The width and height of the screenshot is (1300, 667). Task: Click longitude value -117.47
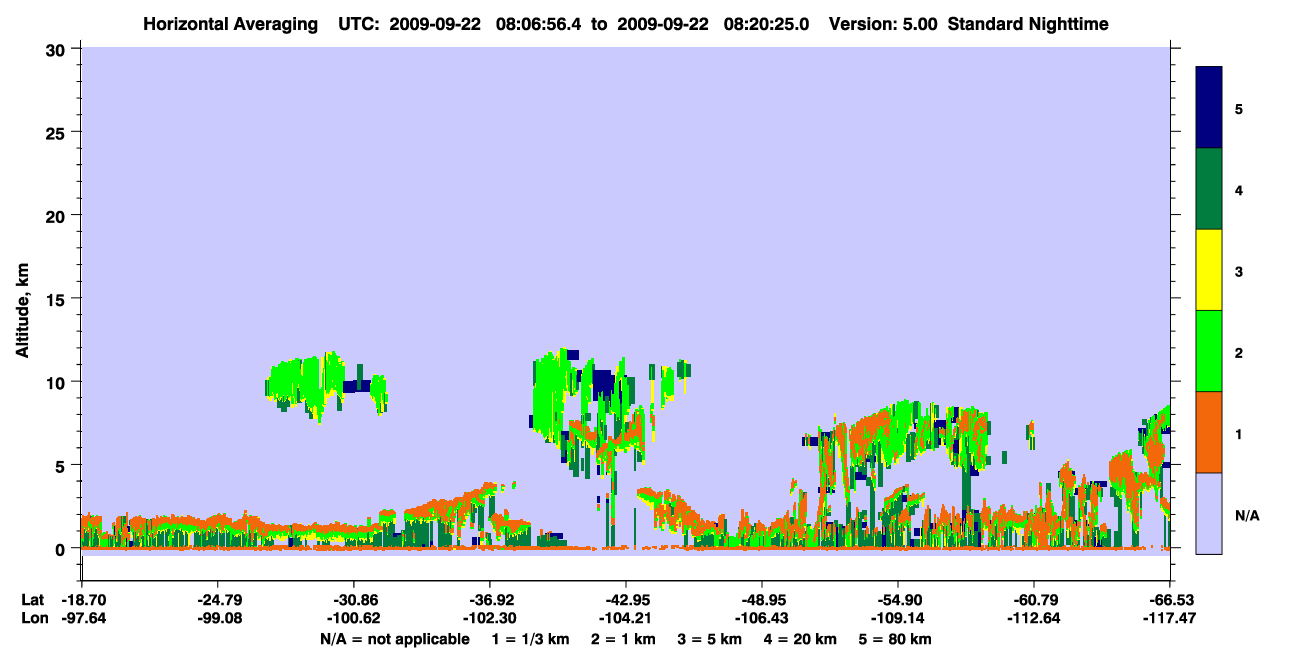pos(1170,618)
